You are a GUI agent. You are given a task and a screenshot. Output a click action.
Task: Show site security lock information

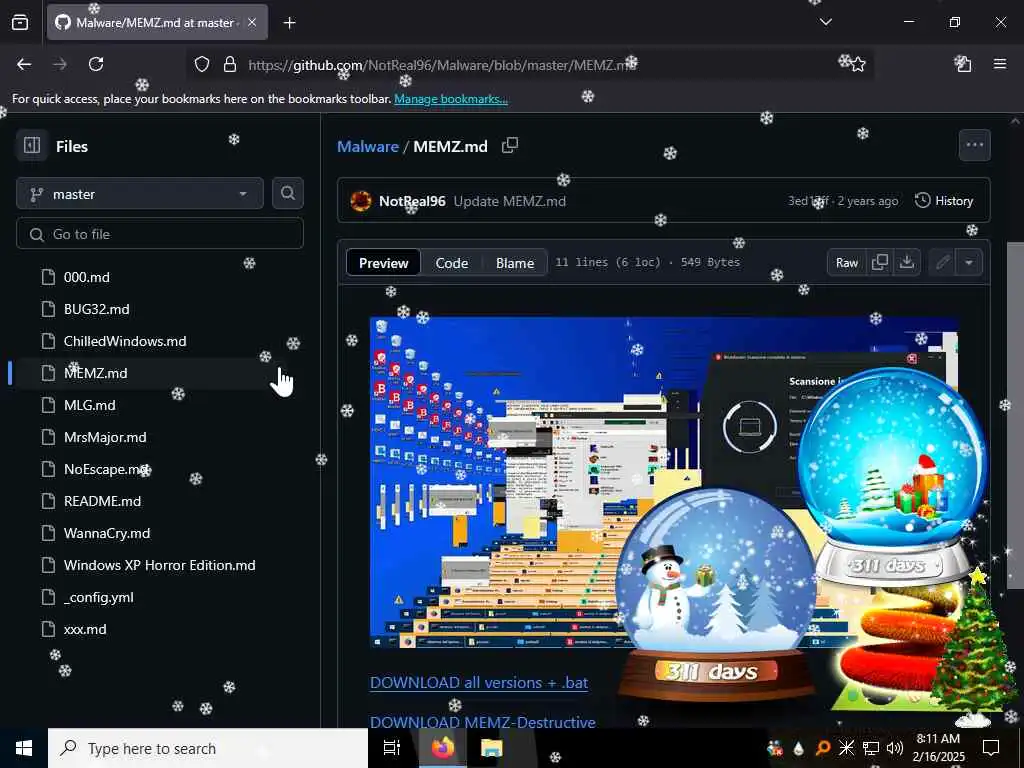[x=229, y=64]
